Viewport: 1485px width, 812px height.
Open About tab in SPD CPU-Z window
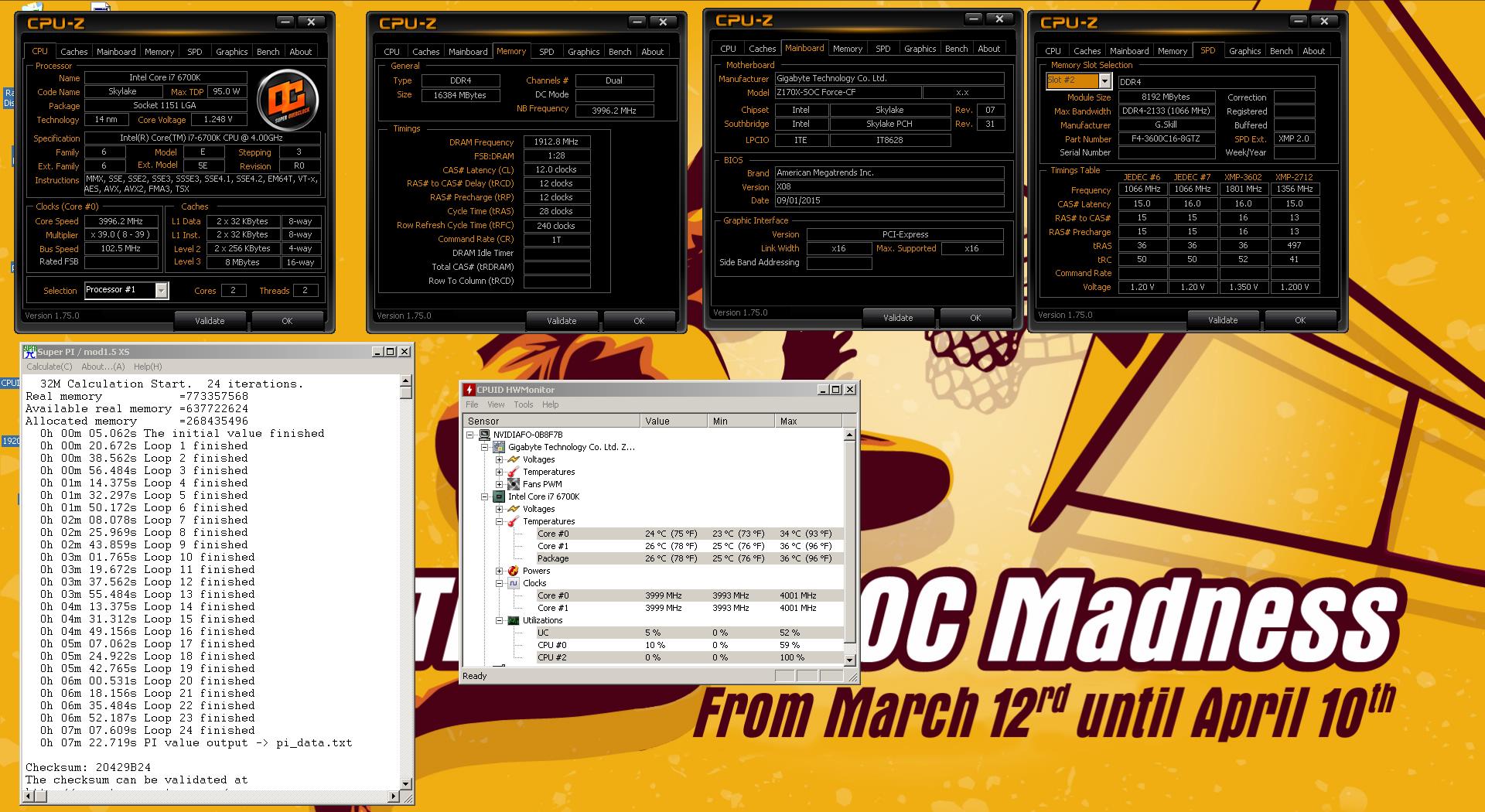click(1314, 51)
